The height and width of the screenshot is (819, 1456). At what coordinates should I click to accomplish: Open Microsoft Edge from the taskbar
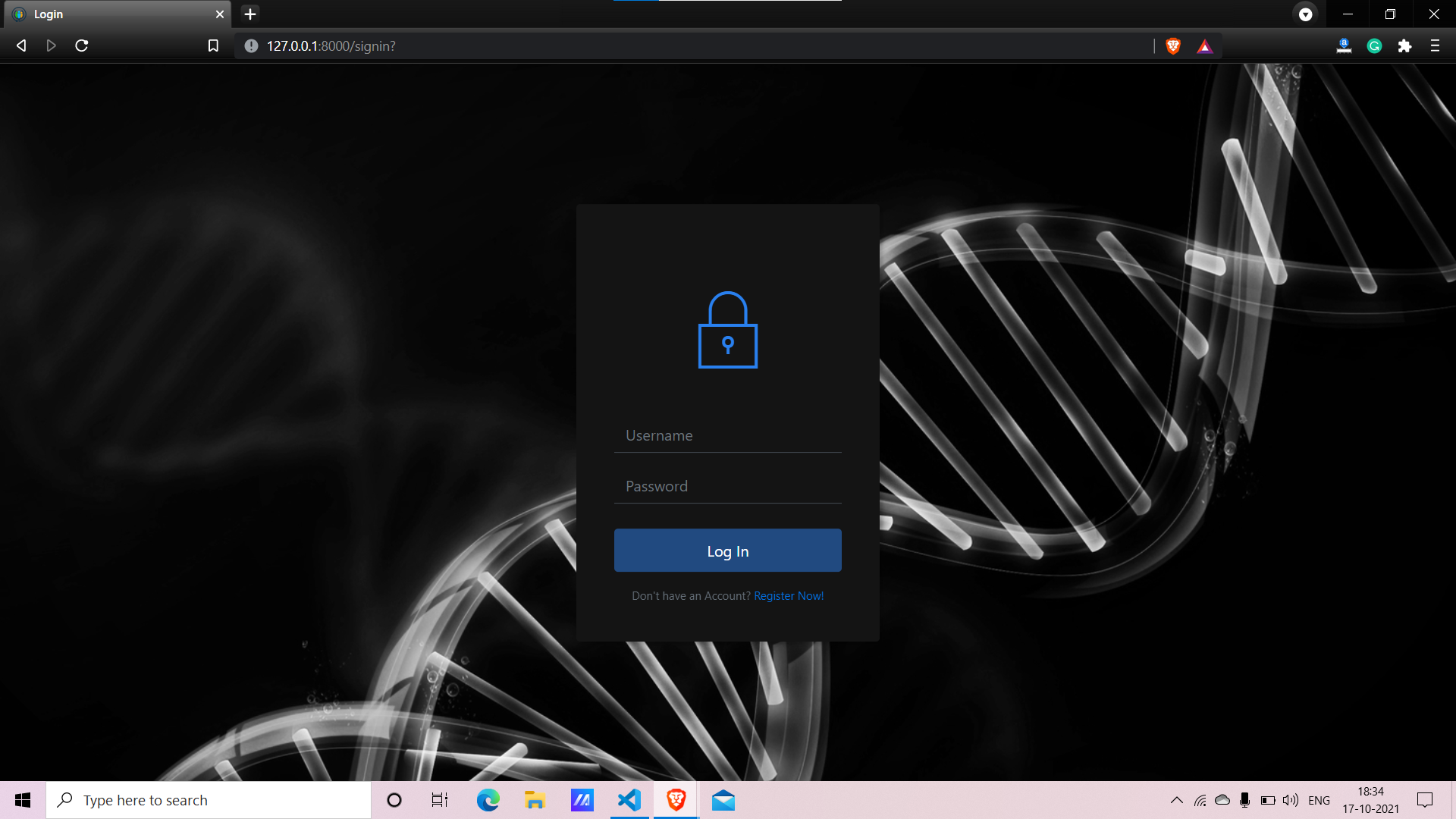click(x=488, y=800)
